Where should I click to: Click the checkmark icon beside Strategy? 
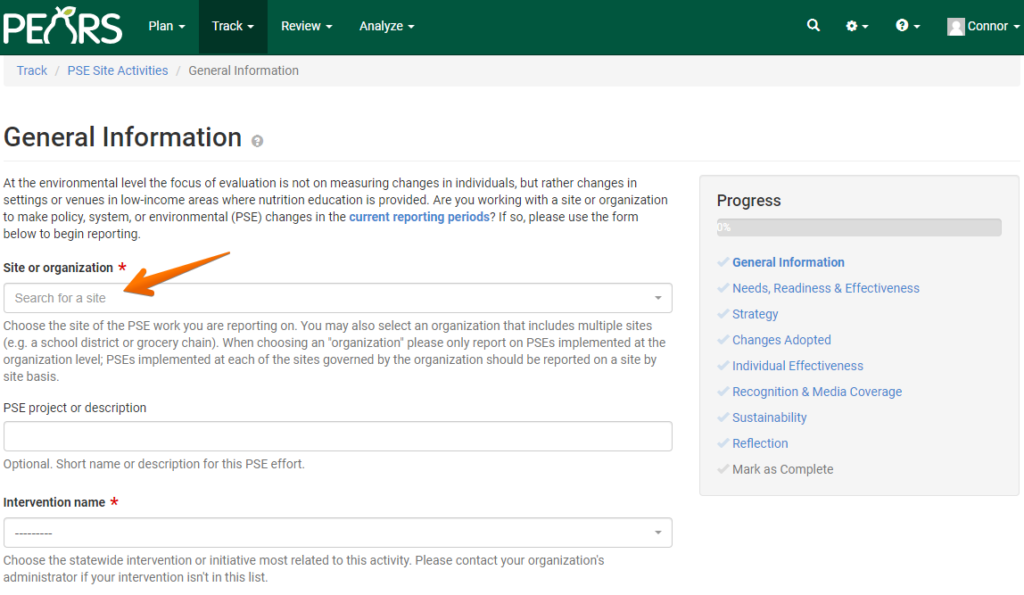coord(723,314)
